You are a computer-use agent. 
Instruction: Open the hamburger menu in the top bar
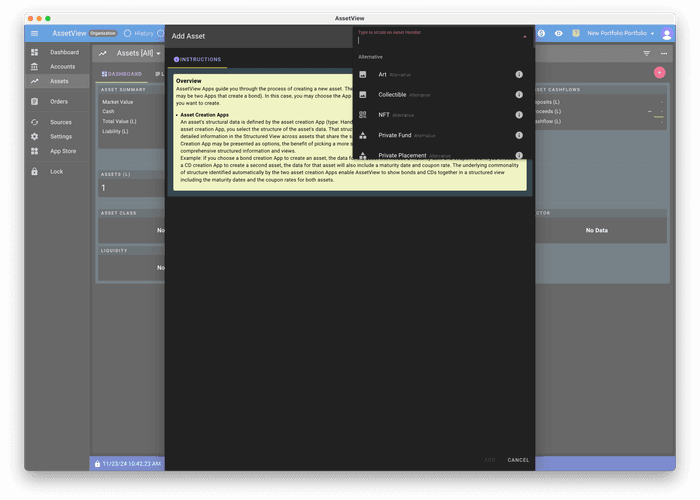coord(34,33)
